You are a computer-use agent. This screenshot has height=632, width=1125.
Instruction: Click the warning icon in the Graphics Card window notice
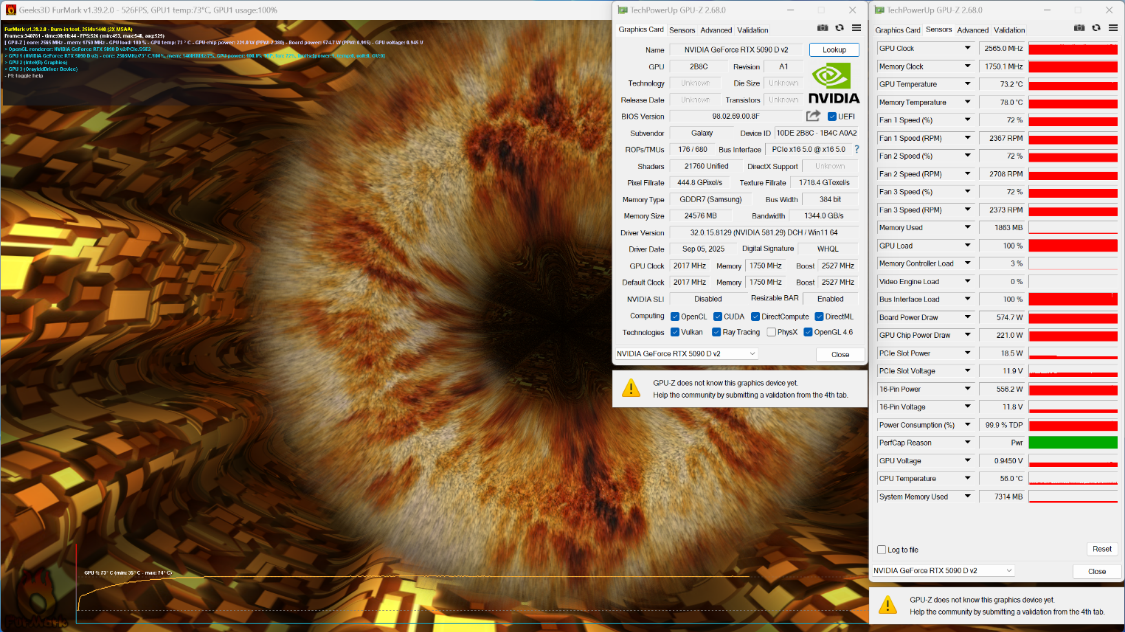(631, 388)
